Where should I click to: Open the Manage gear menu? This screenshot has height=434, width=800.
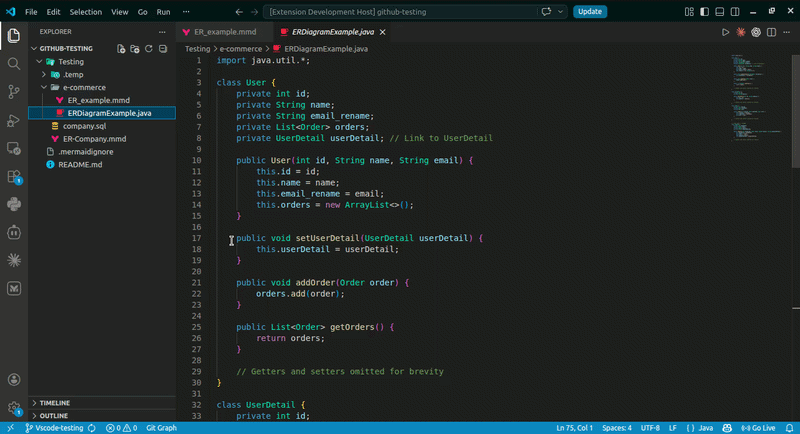tap(14, 407)
